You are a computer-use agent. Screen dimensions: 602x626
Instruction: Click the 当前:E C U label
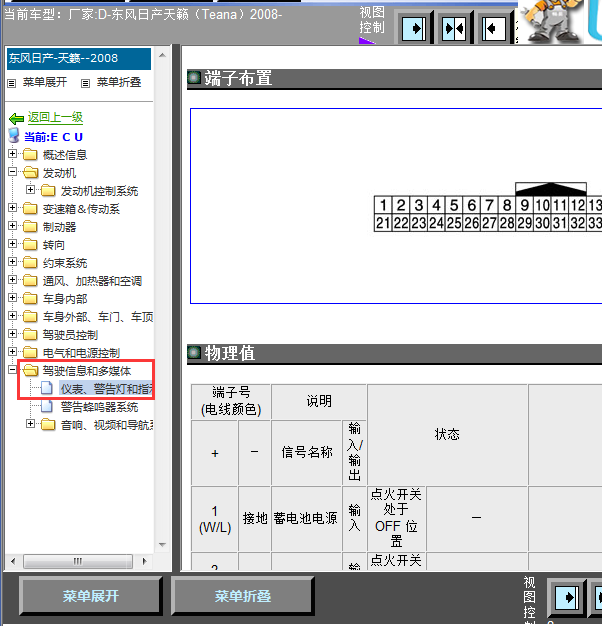[x=53, y=137]
